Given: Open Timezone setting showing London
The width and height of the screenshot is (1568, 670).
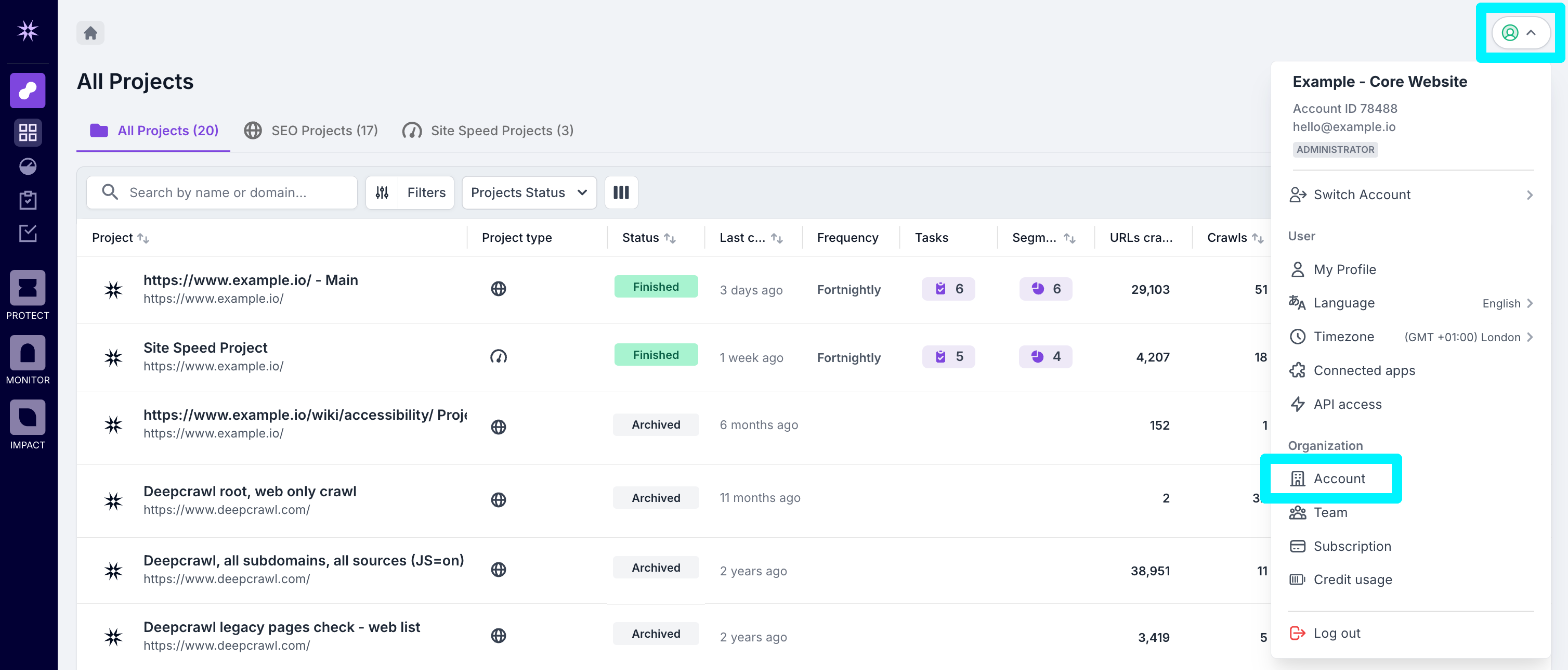Looking at the screenshot, I should coord(1410,337).
